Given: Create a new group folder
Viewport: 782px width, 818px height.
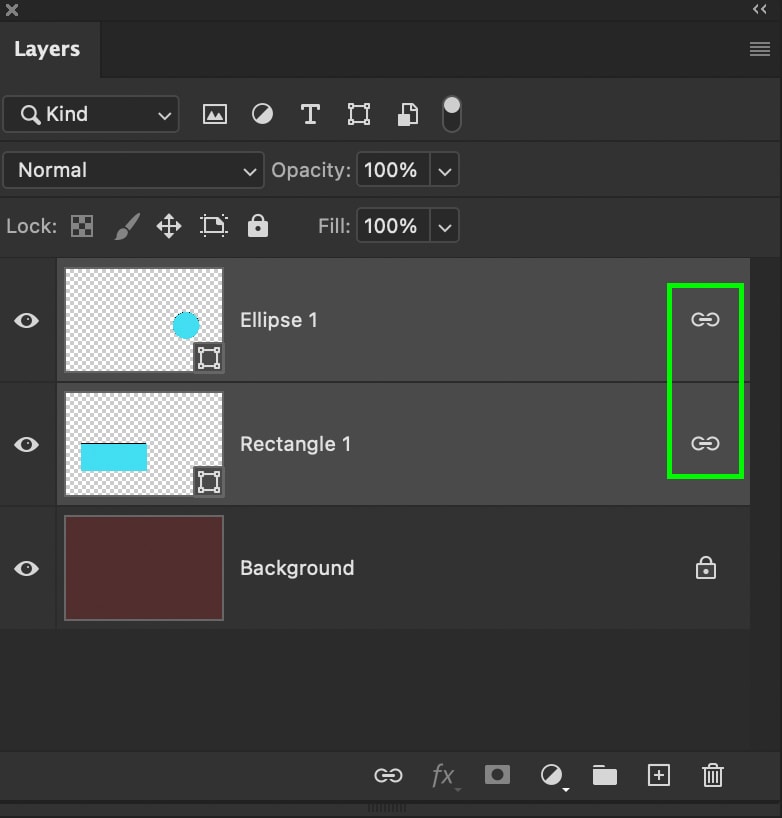Looking at the screenshot, I should click(605, 775).
